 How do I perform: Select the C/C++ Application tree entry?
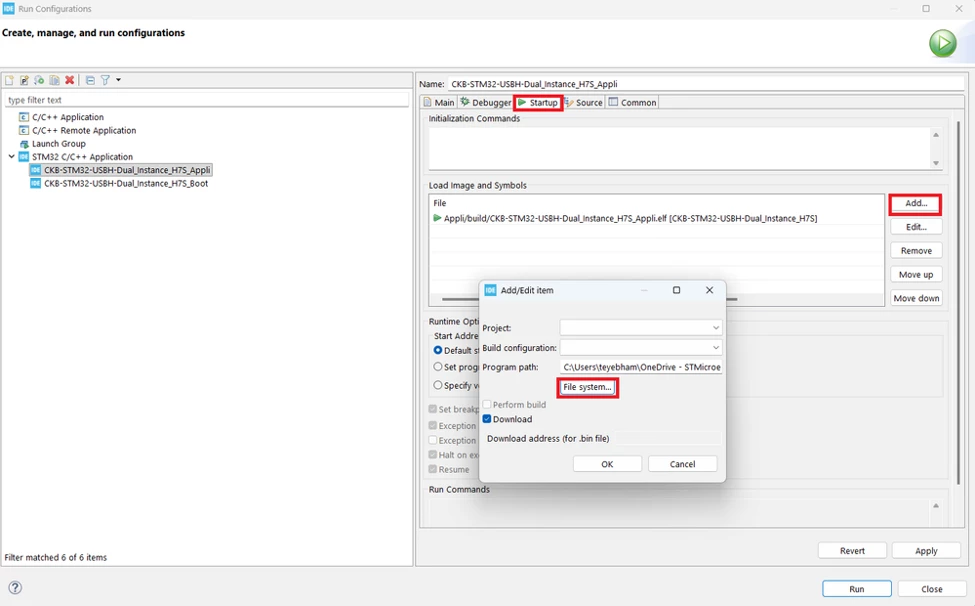pos(68,117)
